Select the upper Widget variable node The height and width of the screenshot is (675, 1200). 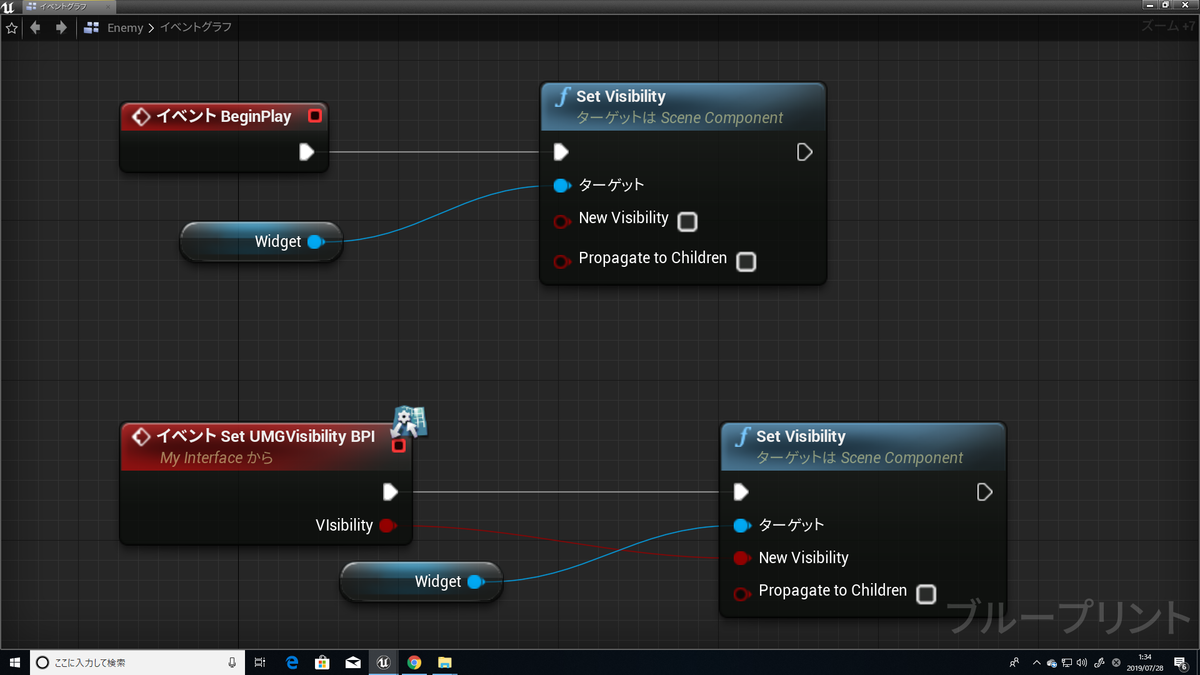tap(261, 241)
